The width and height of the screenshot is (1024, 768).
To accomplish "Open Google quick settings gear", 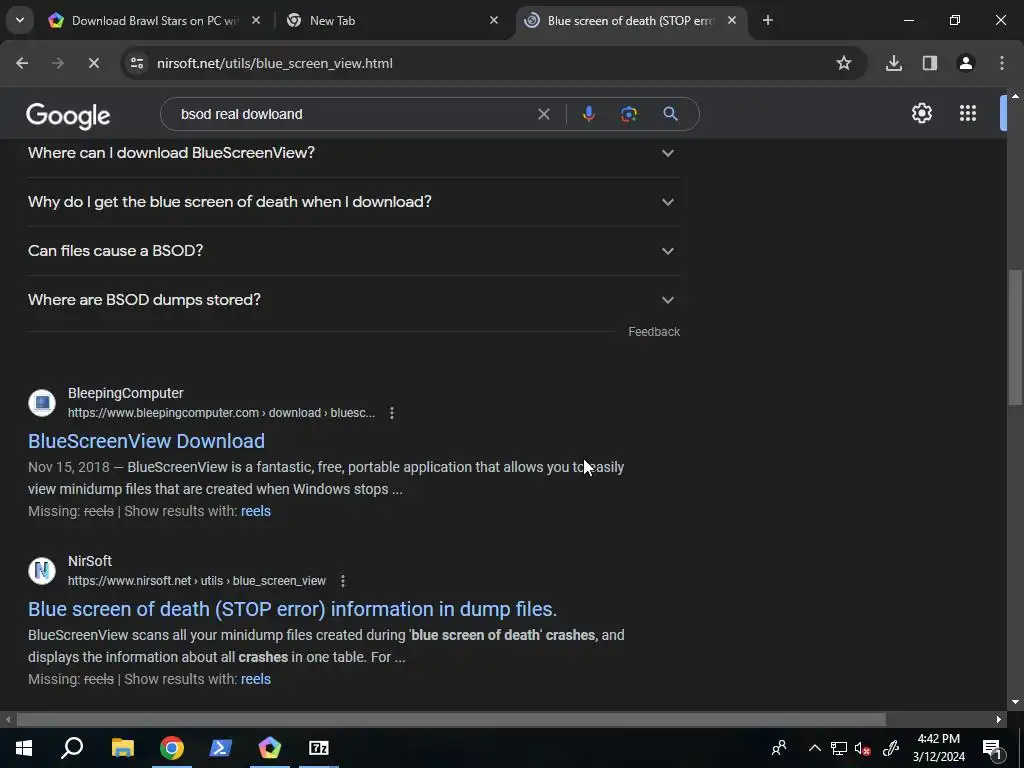I will (x=921, y=114).
